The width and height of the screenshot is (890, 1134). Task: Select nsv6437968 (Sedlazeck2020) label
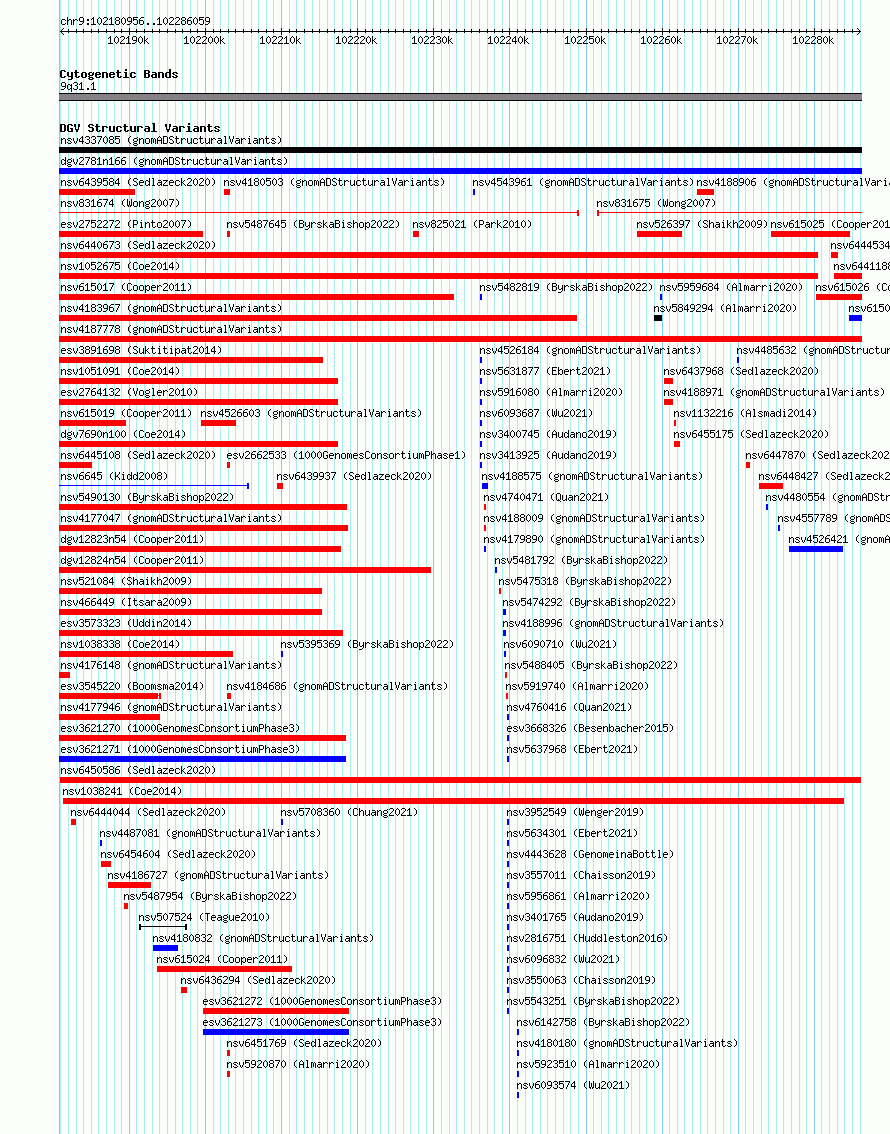click(x=741, y=371)
